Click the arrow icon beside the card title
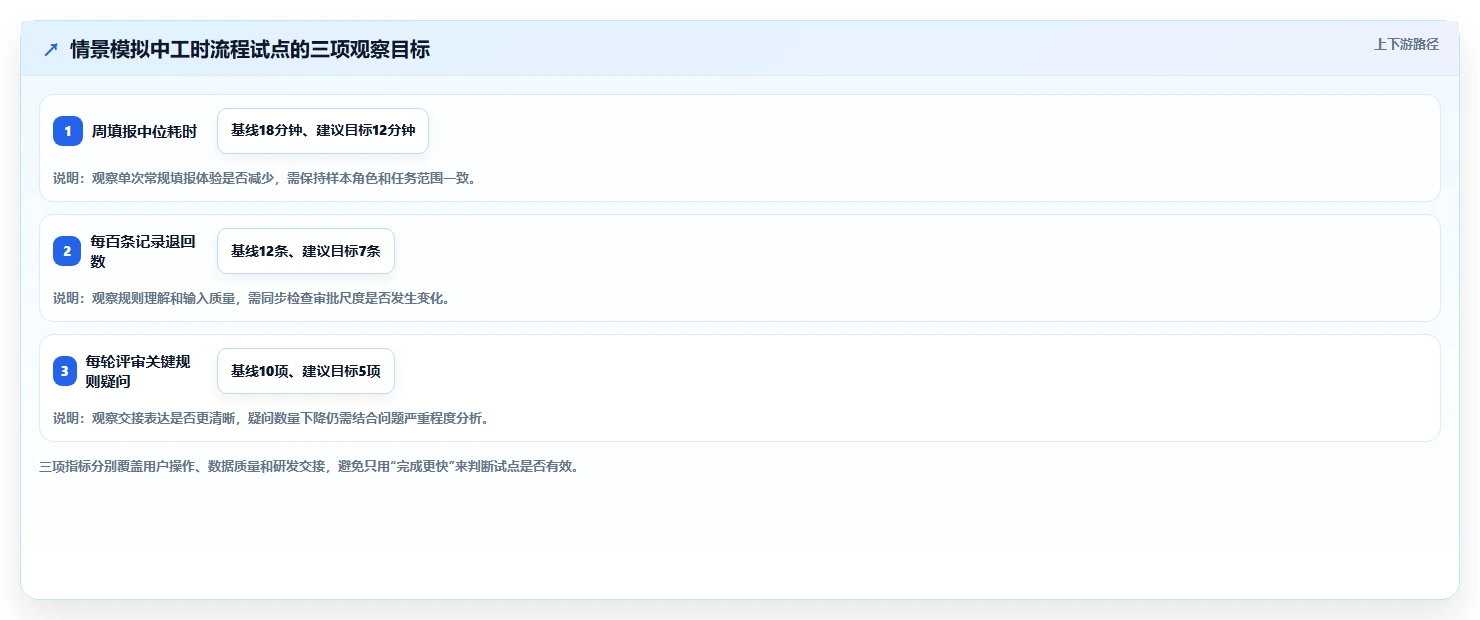Viewport: 1480px width, 620px height. 51,50
